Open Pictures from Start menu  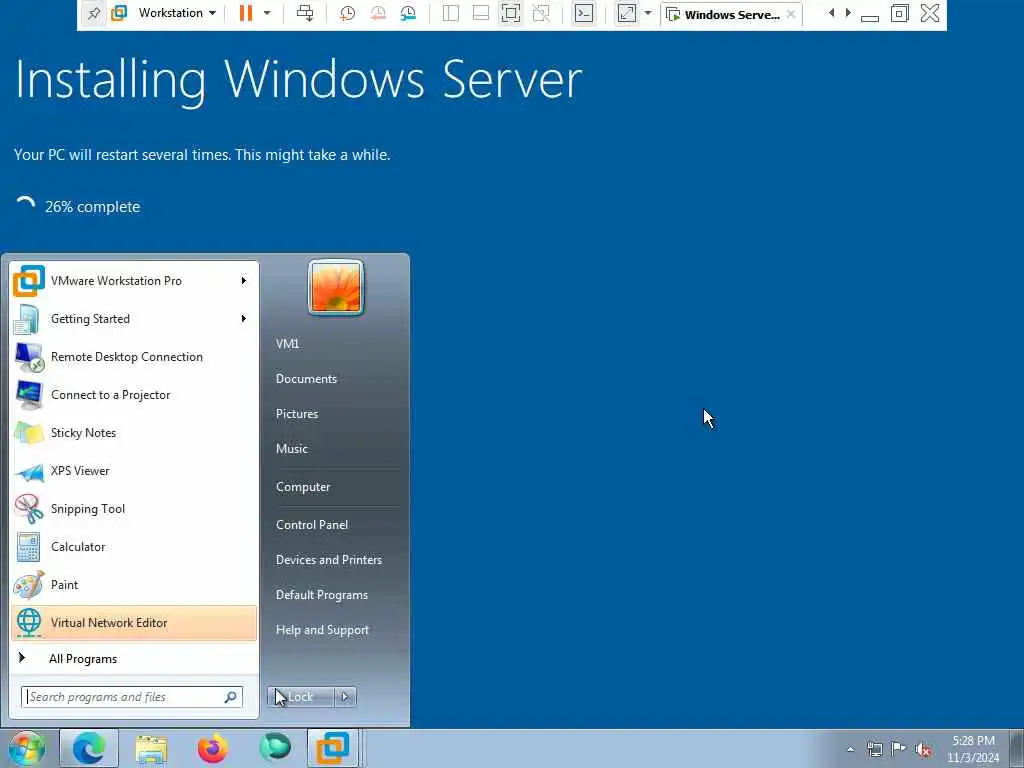pyautogui.click(x=297, y=414)
